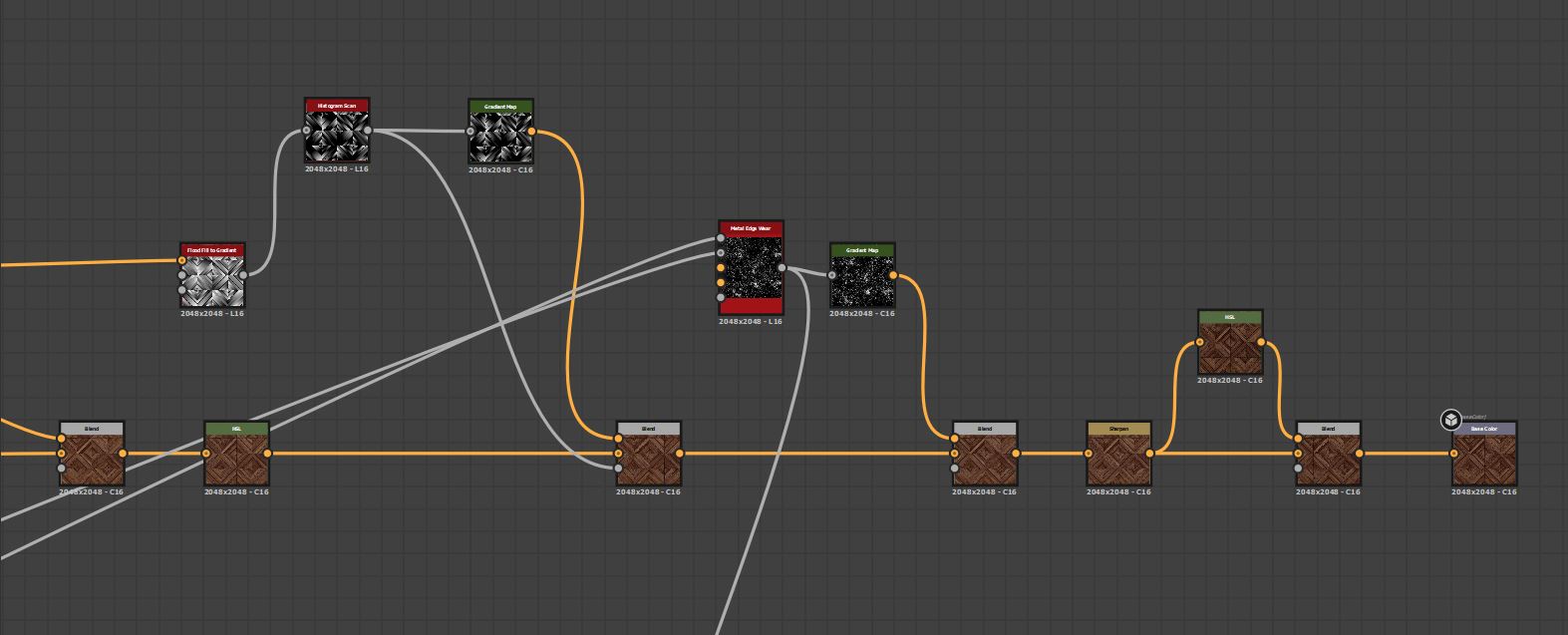Click the Base Color node input connector
This screenshot has height=635, width=1568.
pos(1454,454)
